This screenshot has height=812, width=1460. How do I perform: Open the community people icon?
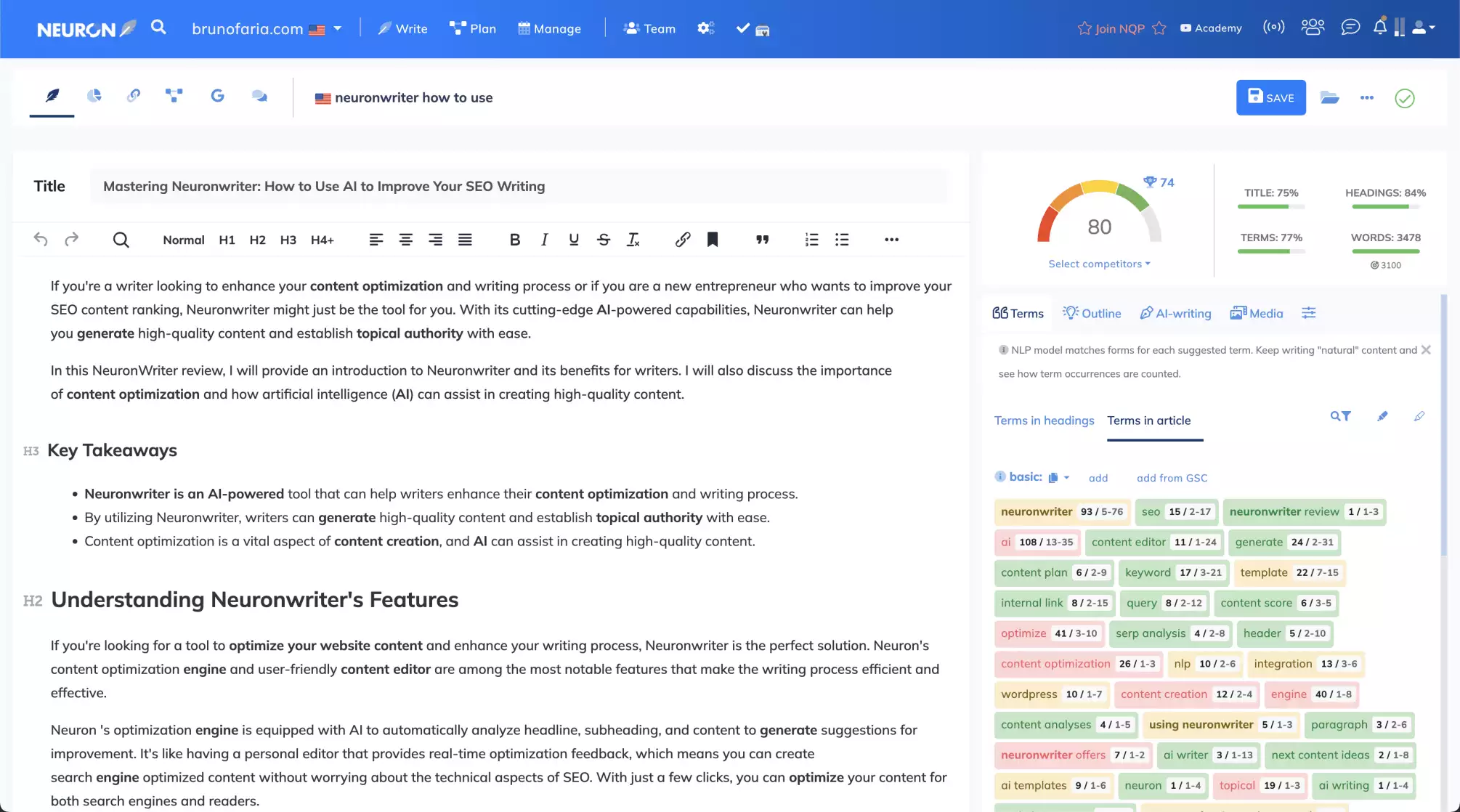click(1313, 27)
